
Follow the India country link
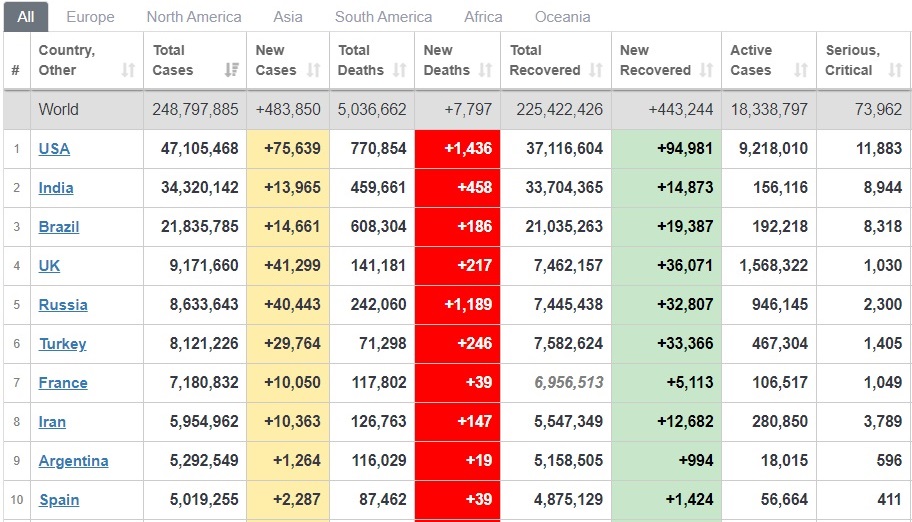tap(56, 188)
